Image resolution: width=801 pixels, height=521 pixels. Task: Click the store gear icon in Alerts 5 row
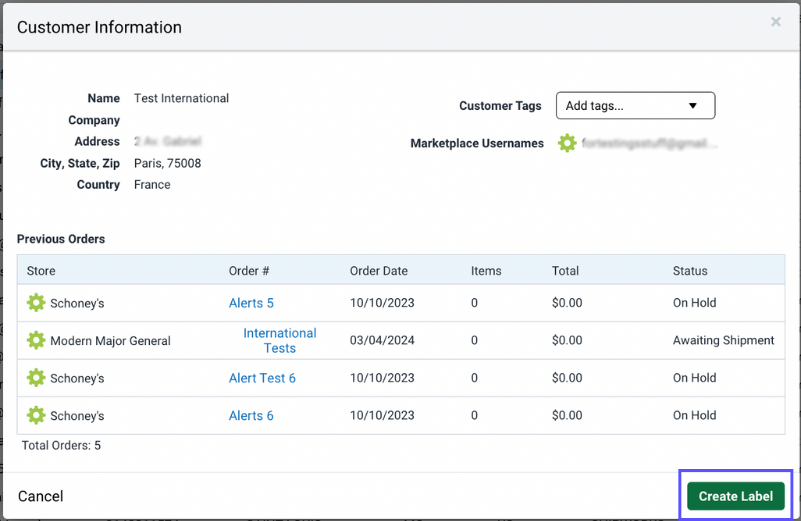coord(36,303)
